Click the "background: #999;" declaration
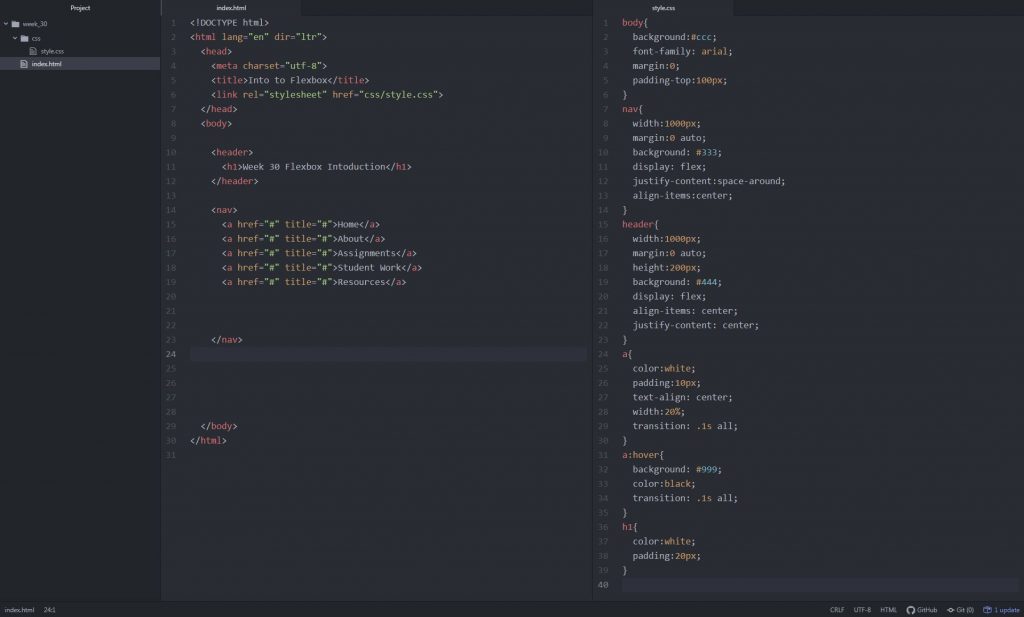The height and width of the screenshot is (617, 1024). [677, 469]
